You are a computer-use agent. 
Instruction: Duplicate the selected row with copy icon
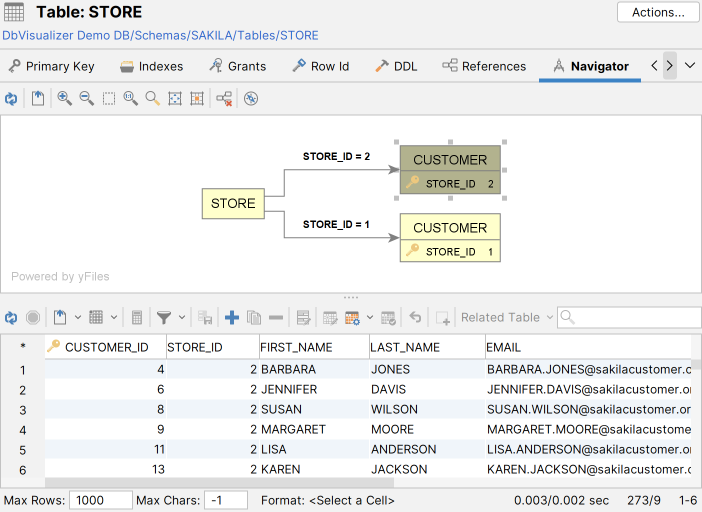pyautogui.click(x=254, y=318)
